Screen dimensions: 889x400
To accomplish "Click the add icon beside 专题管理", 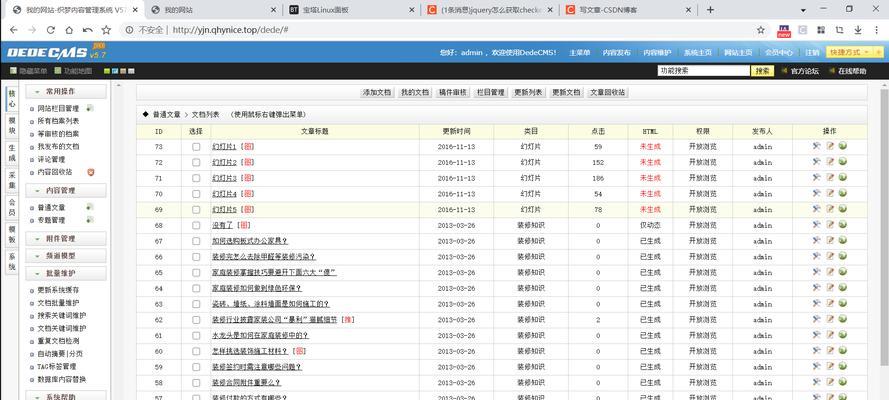I will [x=90, y=219].
